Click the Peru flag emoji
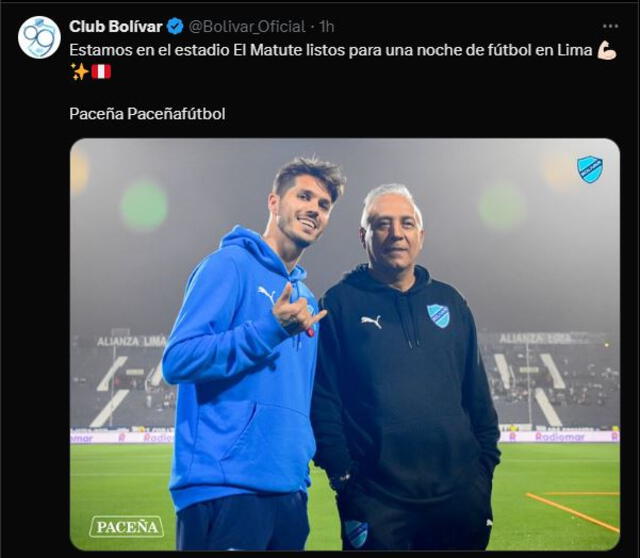The width and height of the screenshot is (640, 558). tap(101, 72)
